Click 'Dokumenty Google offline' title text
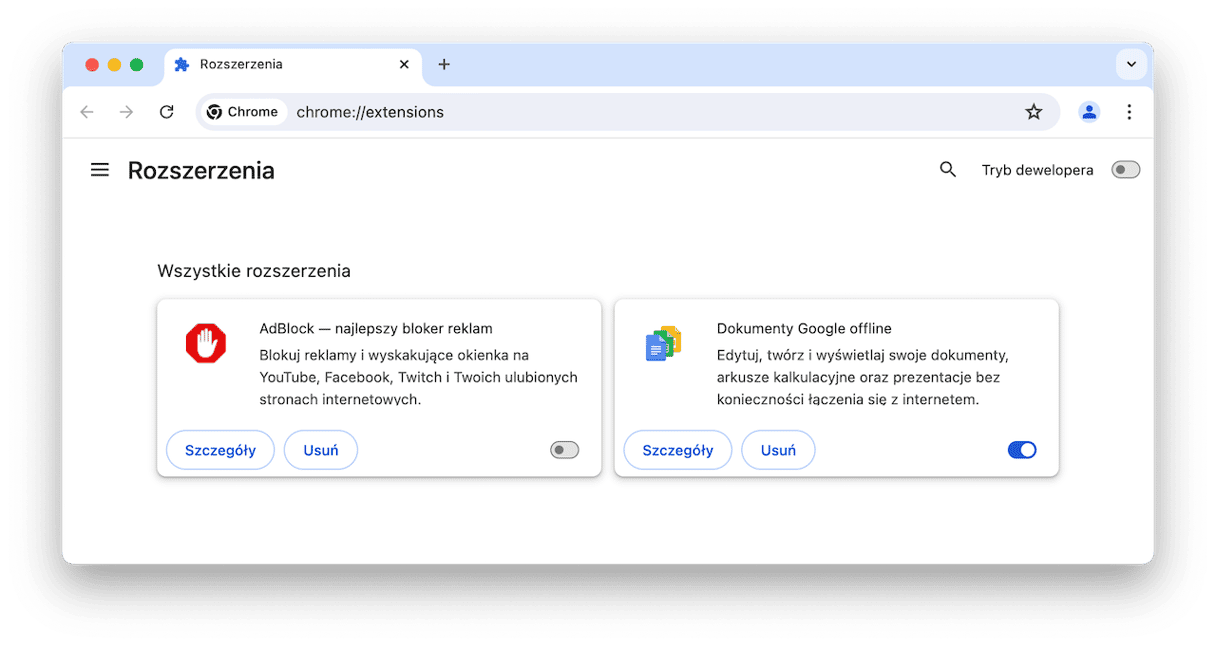1216x646 pixels. pyautogui.click(x=804, y=328)
